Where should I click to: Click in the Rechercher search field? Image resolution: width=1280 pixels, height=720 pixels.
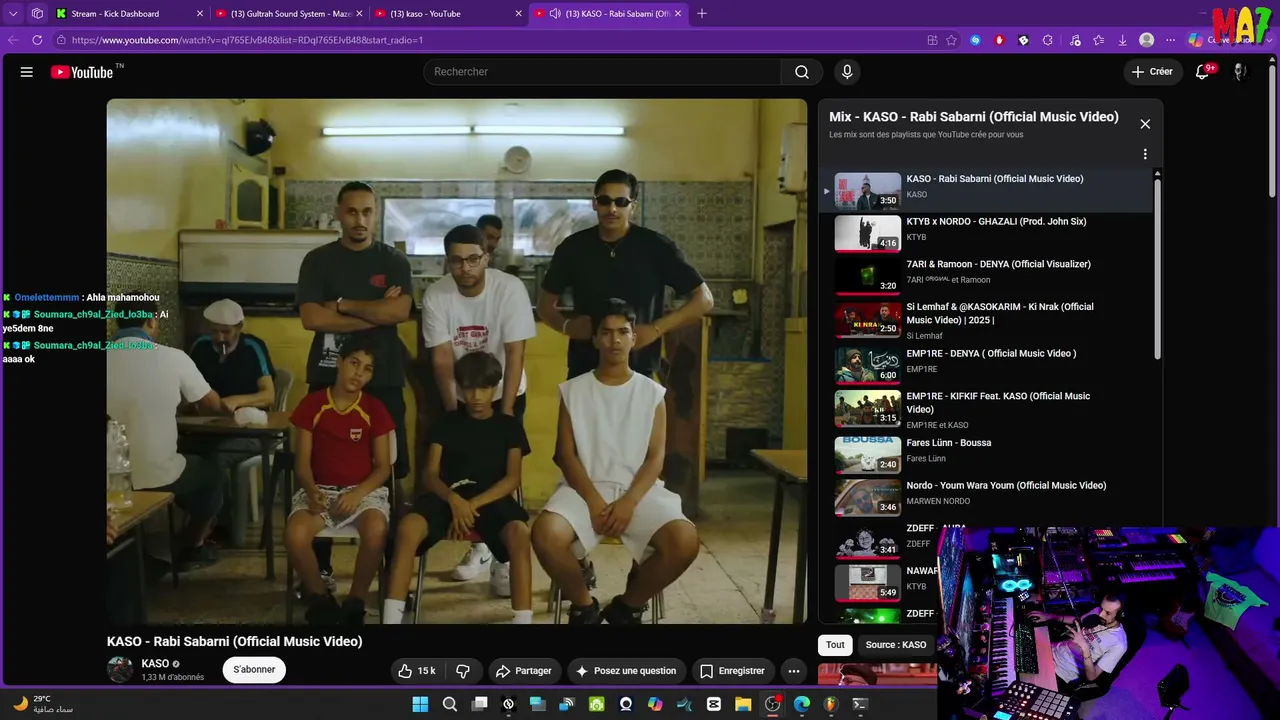[x=603, y=72]
